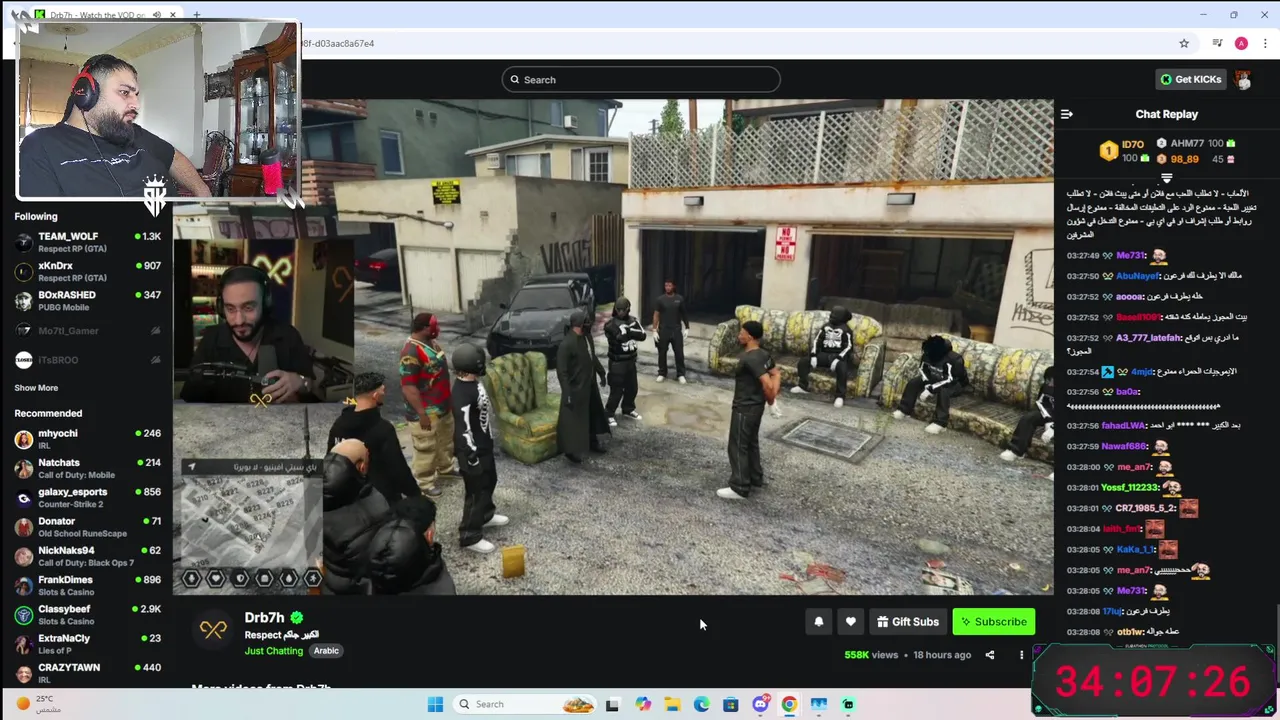Open the offline ITsBROO channel

pos(87,360)
